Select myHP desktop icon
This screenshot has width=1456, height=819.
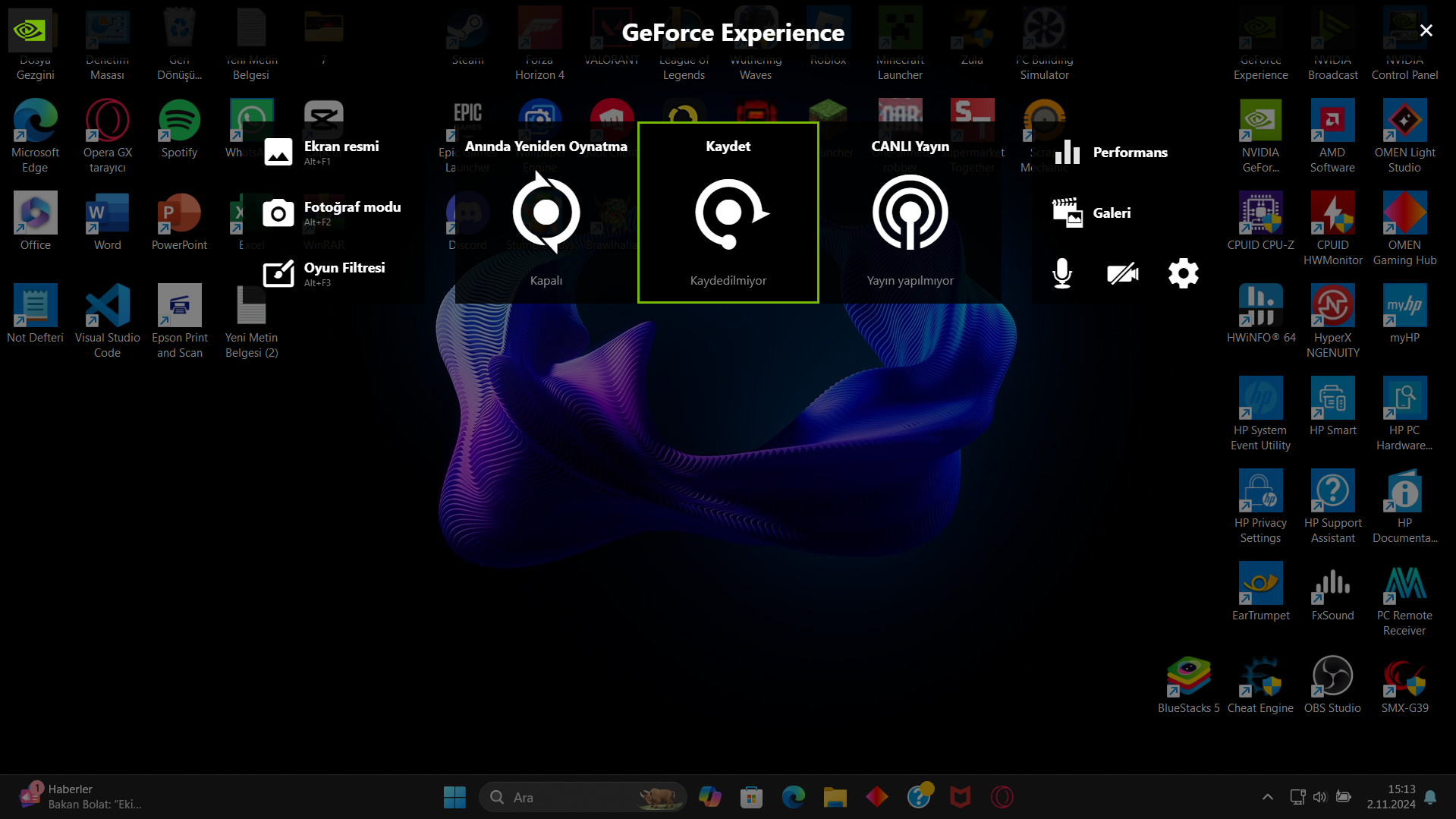[1405, 313]
